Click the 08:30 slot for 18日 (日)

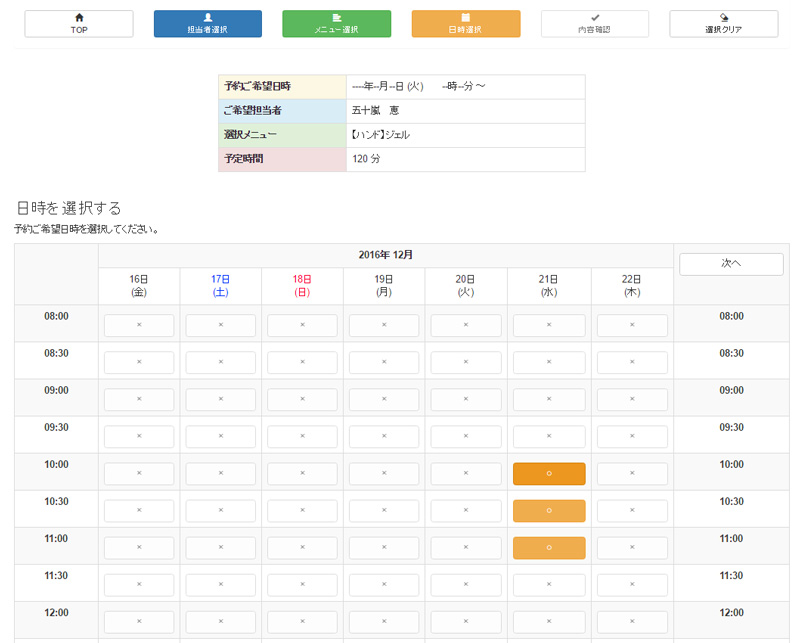click(x=303, y=363)
